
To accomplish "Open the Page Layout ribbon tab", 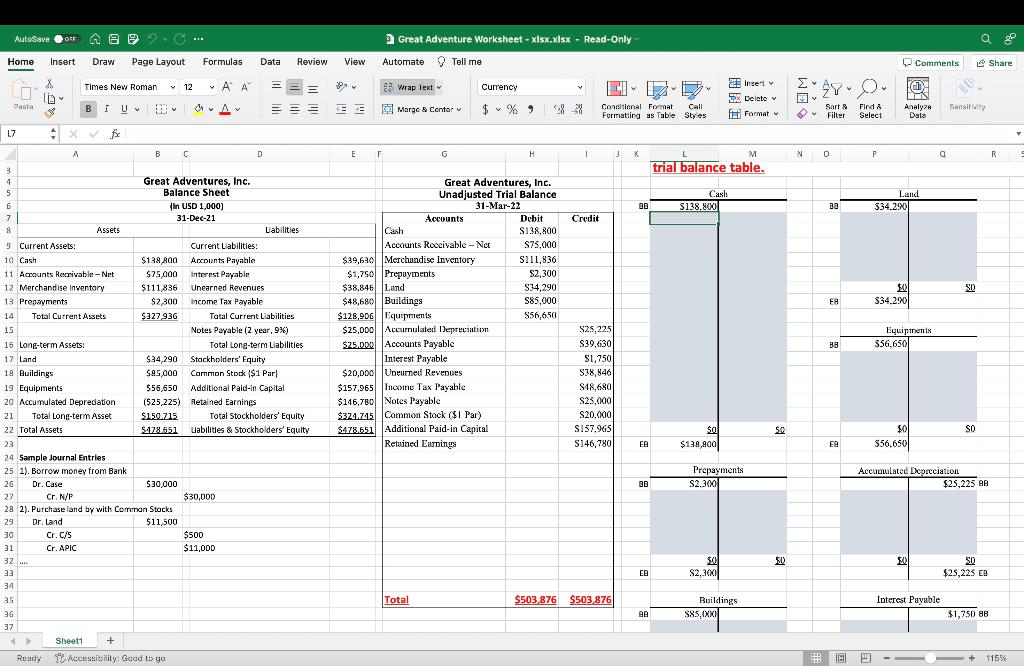I will pos(158,61).
